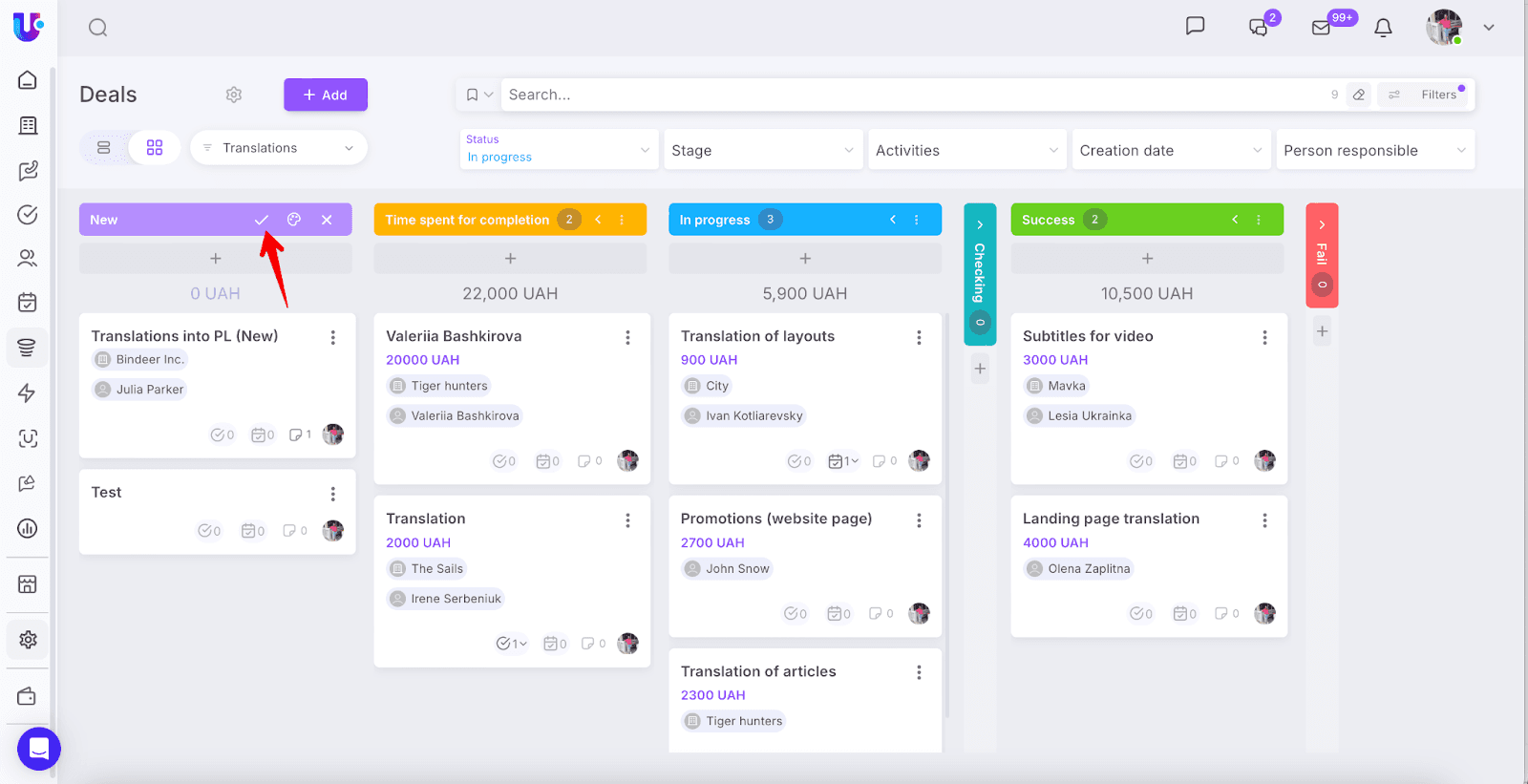Open the Person responsible dropdown

click(1374, 150)
